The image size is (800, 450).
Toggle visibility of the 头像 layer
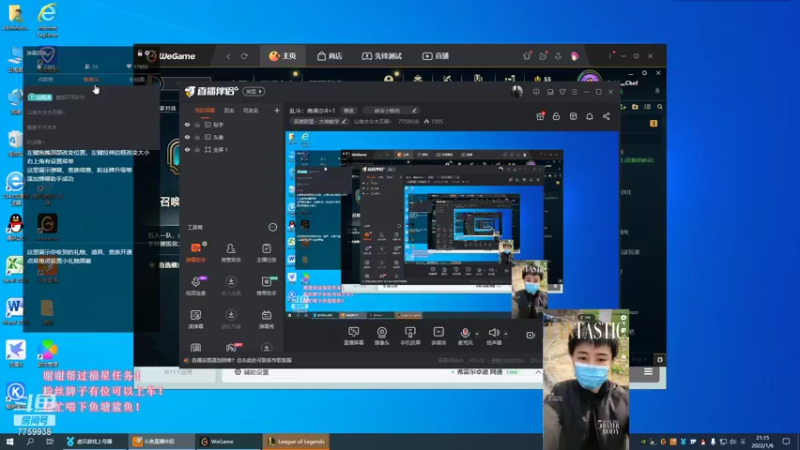click(187, 137)
